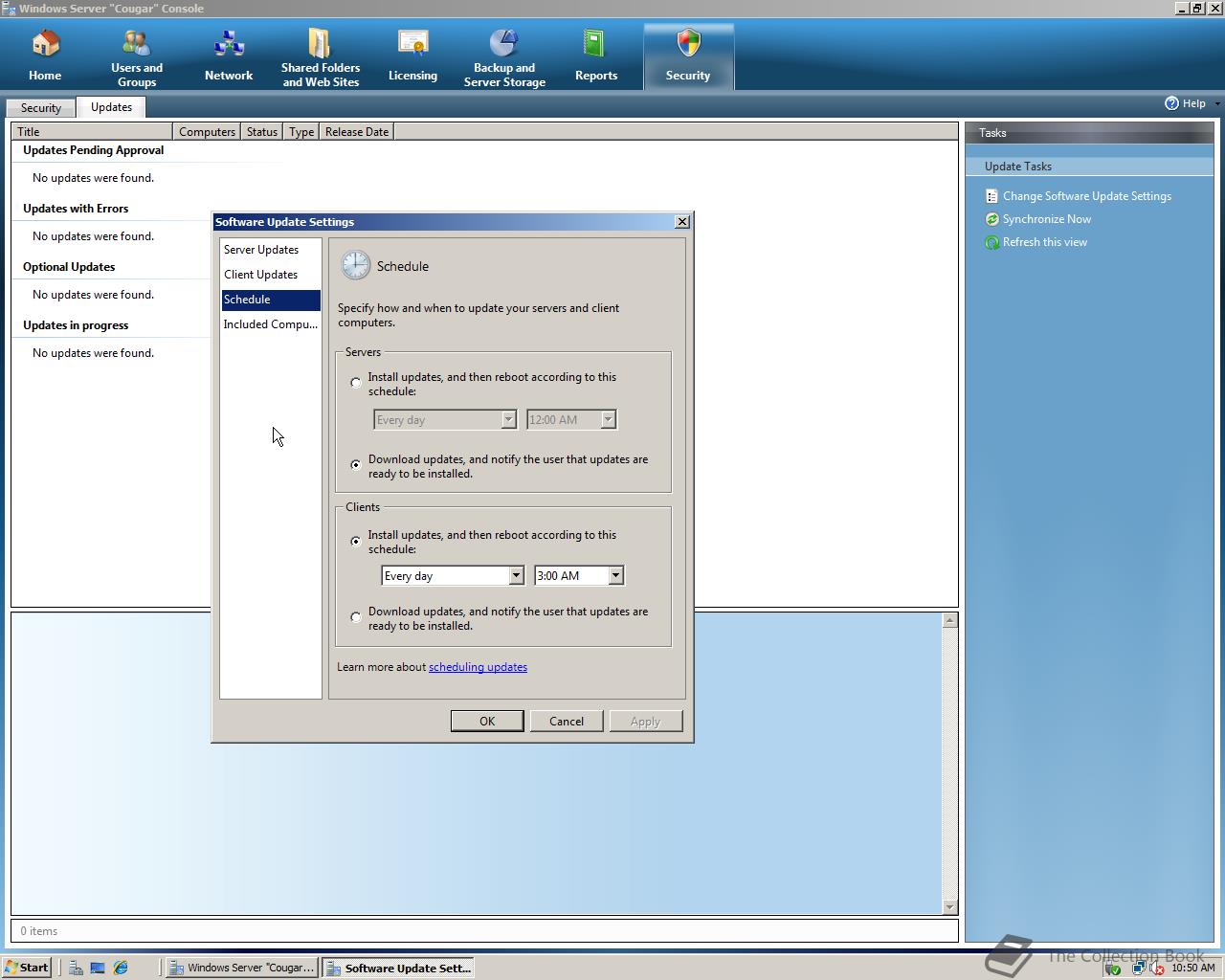Click the green shield tray icon

pyautogui.click(x=1114, y=968)
